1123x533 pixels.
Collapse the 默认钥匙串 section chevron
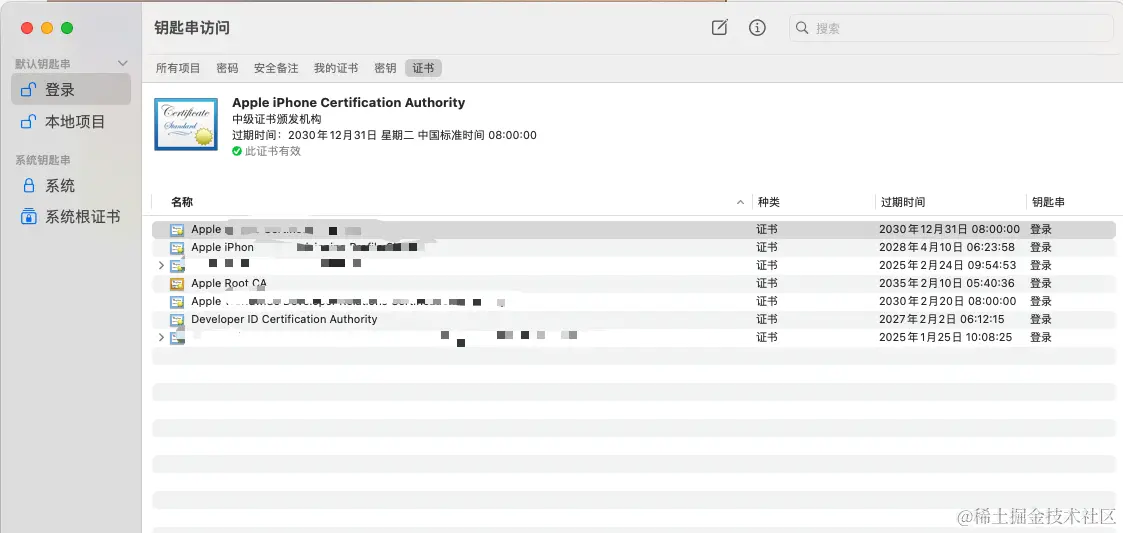[x=122, y=64]
